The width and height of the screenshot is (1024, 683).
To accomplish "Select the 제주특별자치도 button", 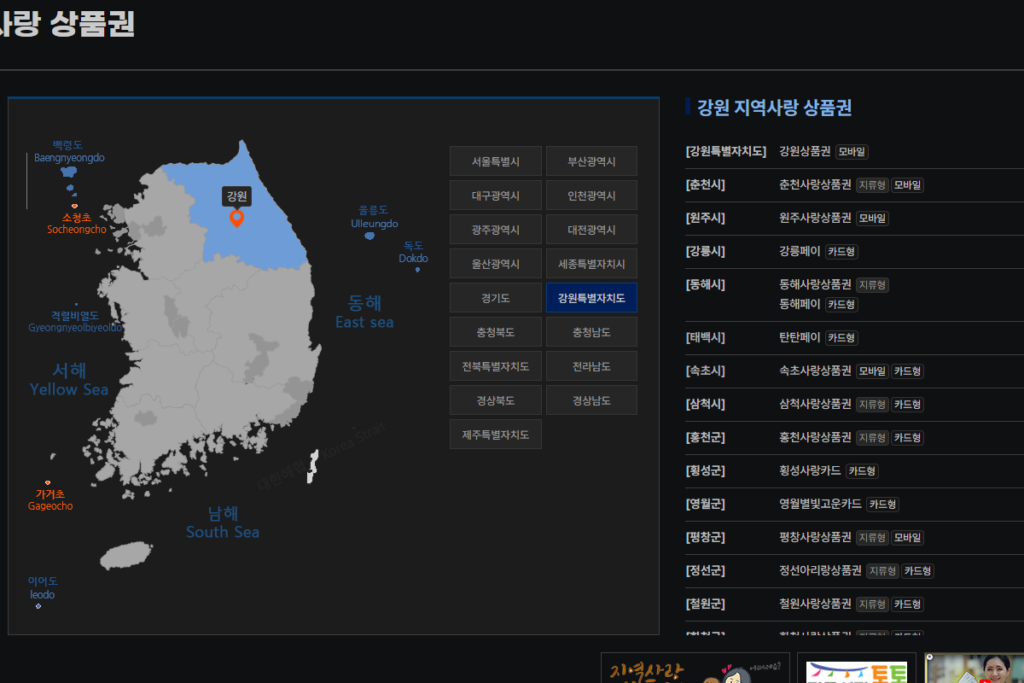I will [495, 434].
